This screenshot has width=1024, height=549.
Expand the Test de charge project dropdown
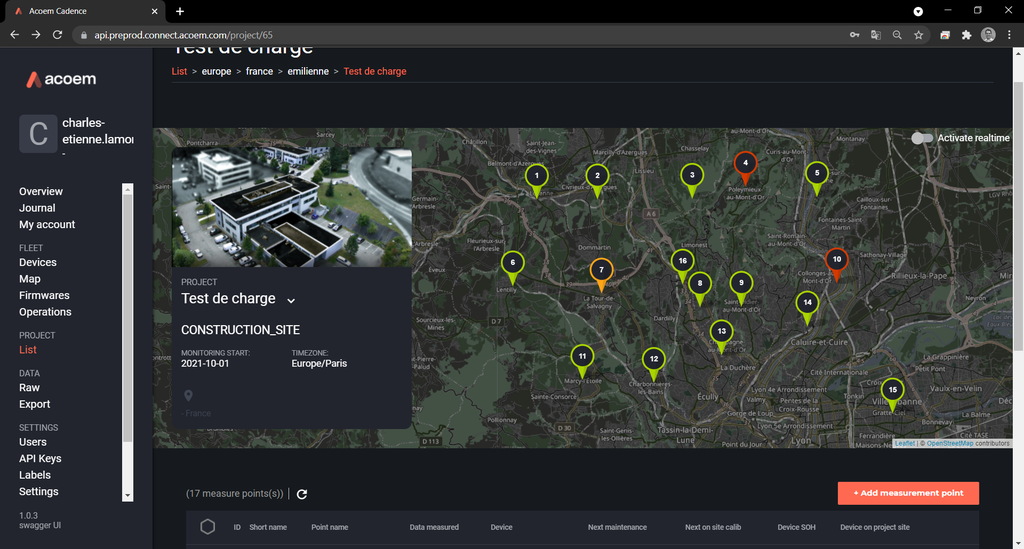(x=291, y=300)
